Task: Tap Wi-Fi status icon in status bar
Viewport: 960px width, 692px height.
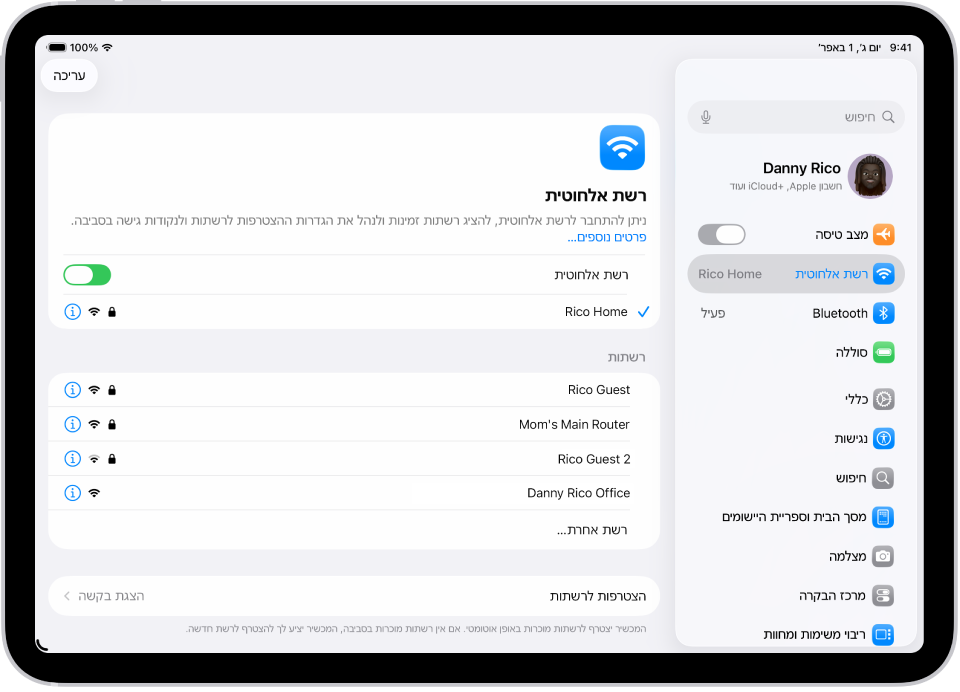Action: pos(108,47)
